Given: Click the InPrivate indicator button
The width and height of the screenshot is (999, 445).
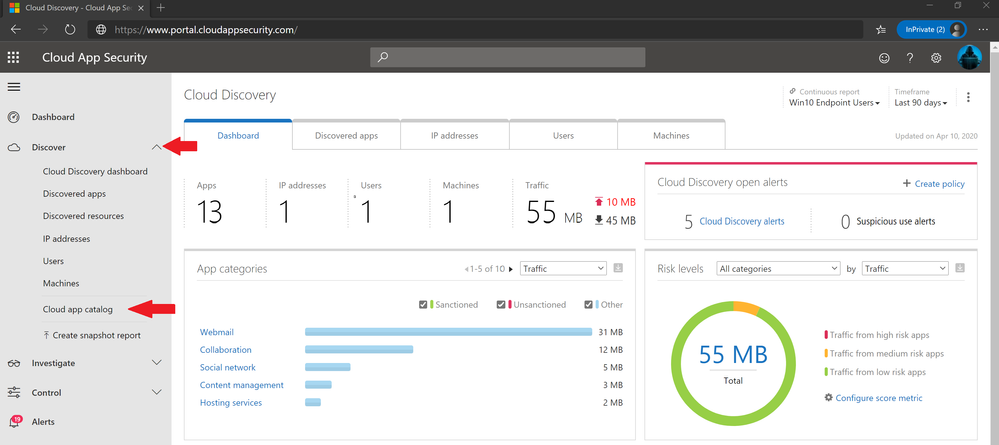Looking at the screenshot, I should coord(931,29).
